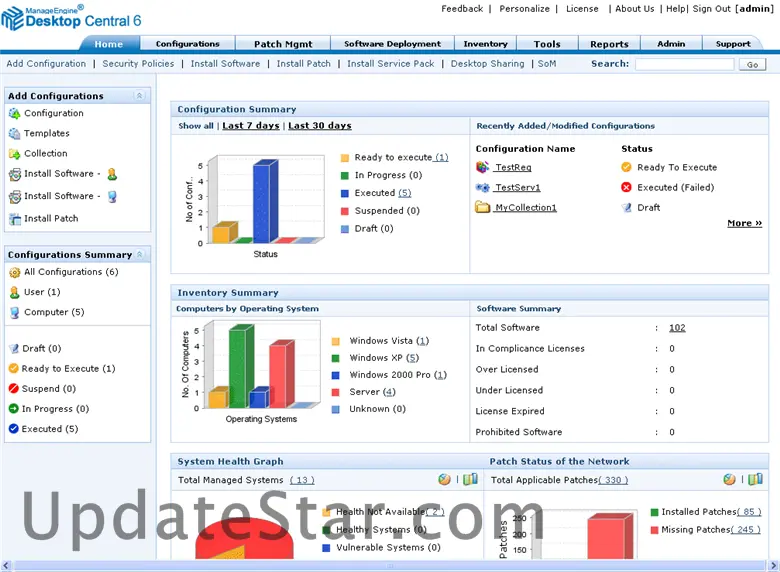The width and height of the screenshot is (780, 572).
Task: Click the TestReg configuration icon
Action: coord(483,167)
